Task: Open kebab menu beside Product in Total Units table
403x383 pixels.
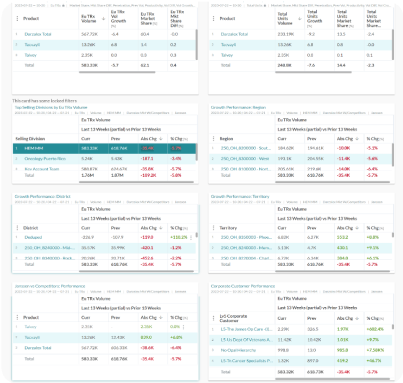Action: coord(213,18)
